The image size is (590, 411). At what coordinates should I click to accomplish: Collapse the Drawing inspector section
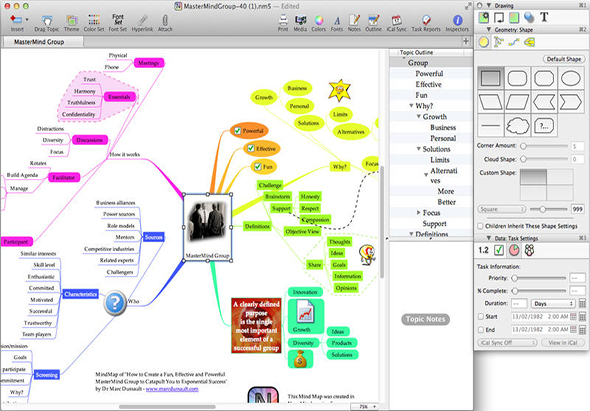pyautogui.click(x=488, y=5)
